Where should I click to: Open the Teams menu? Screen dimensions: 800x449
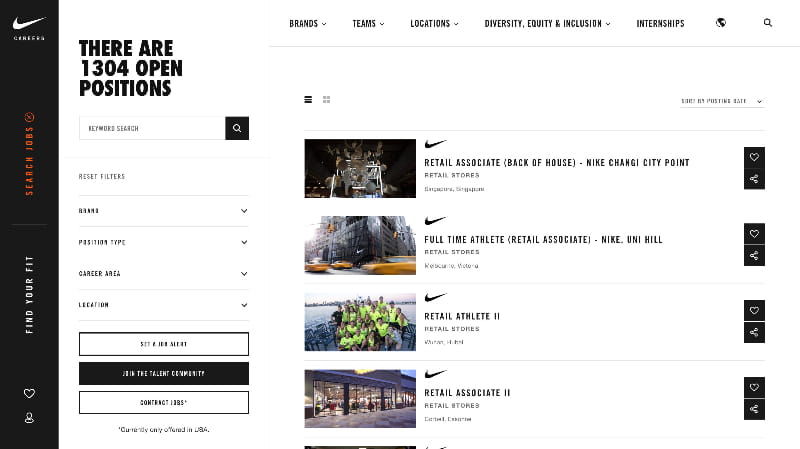(x=368, y=23)
